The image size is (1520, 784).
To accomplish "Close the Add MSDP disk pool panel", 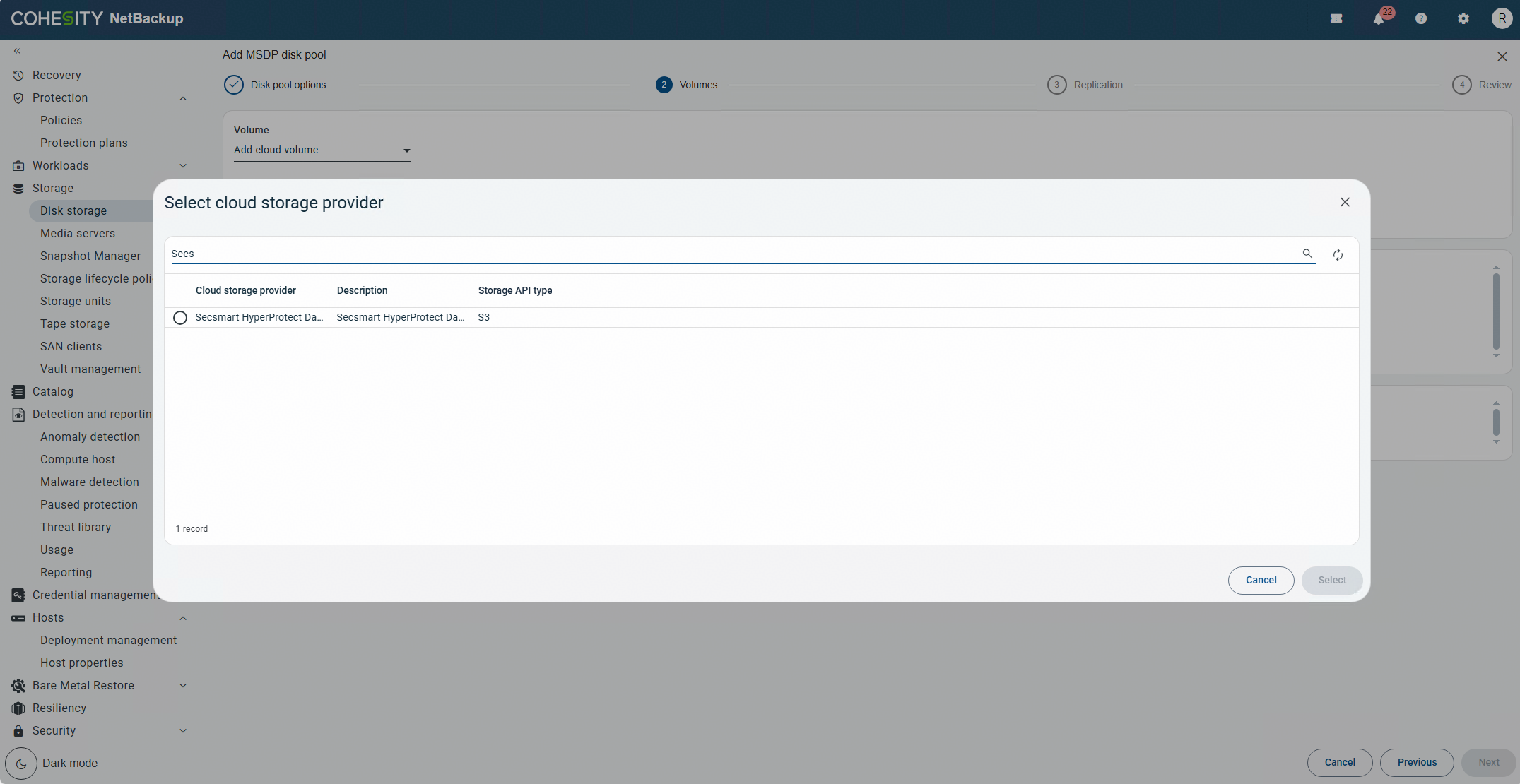I will [x=1502, y=57].
